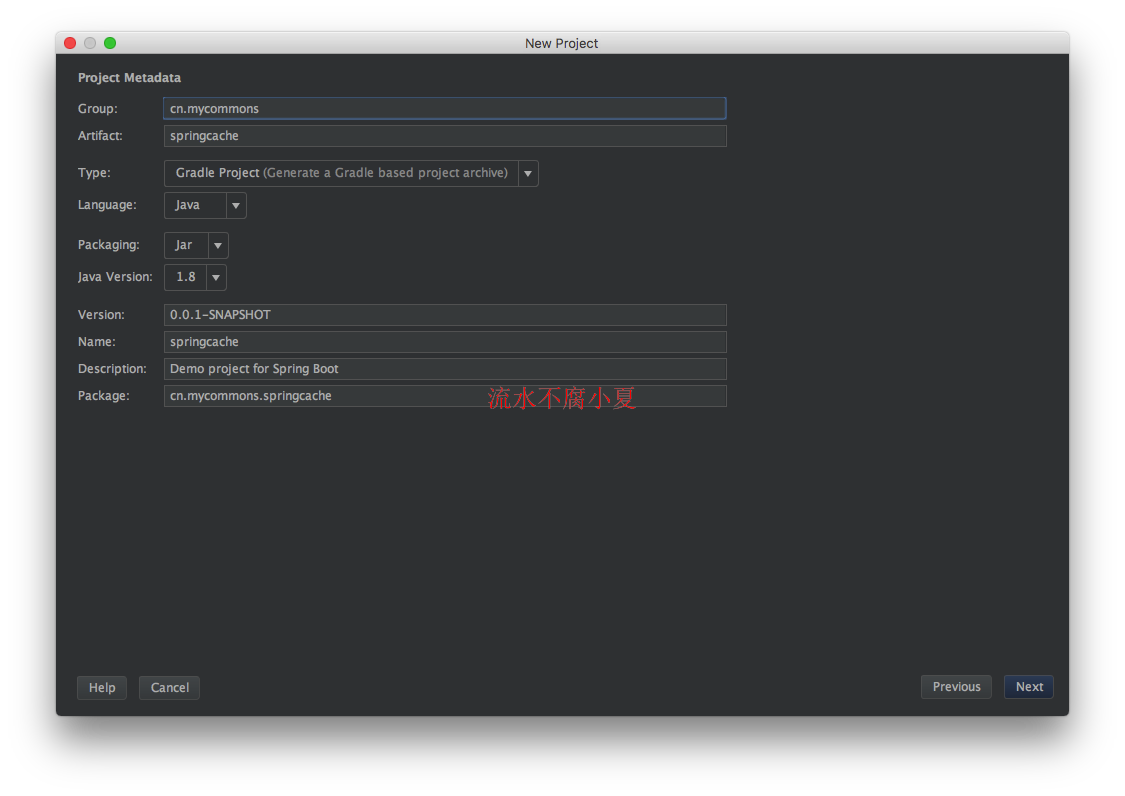
Task: Proceed with the Next button
Action: [1029, 687]
